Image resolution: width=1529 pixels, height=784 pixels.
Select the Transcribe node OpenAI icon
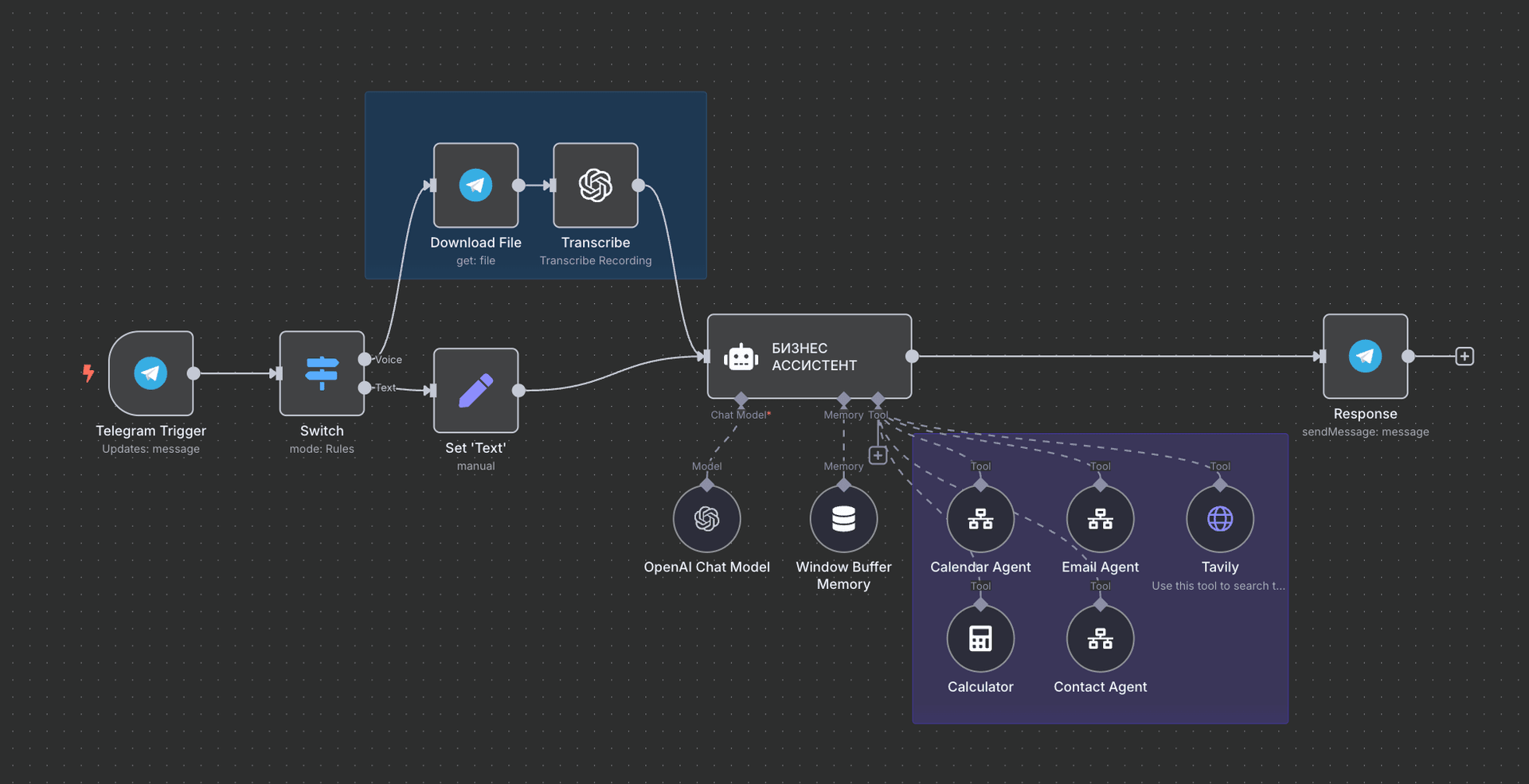[595, 185]
